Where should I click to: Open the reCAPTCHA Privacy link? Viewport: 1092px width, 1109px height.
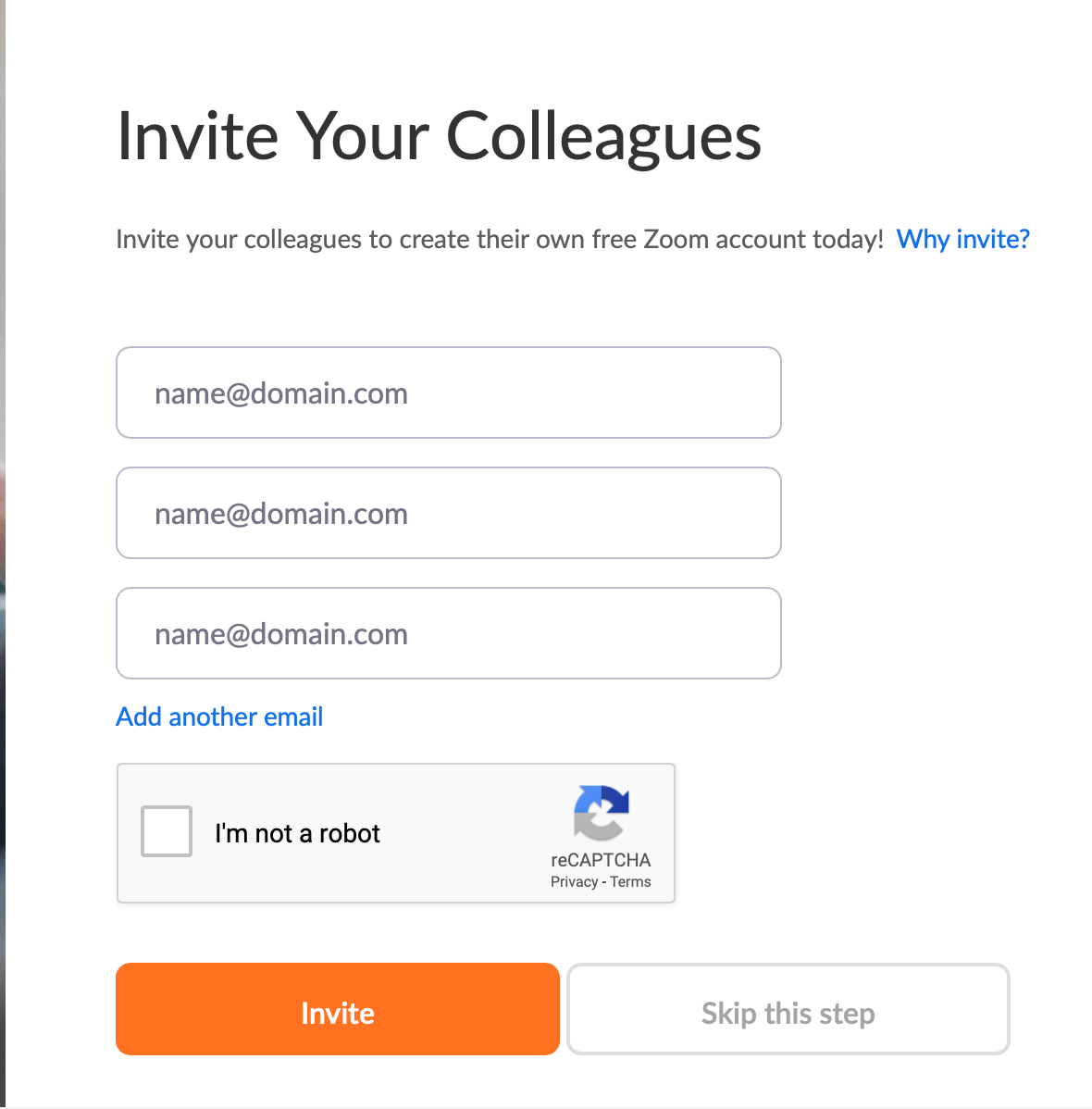pos(575,882)
